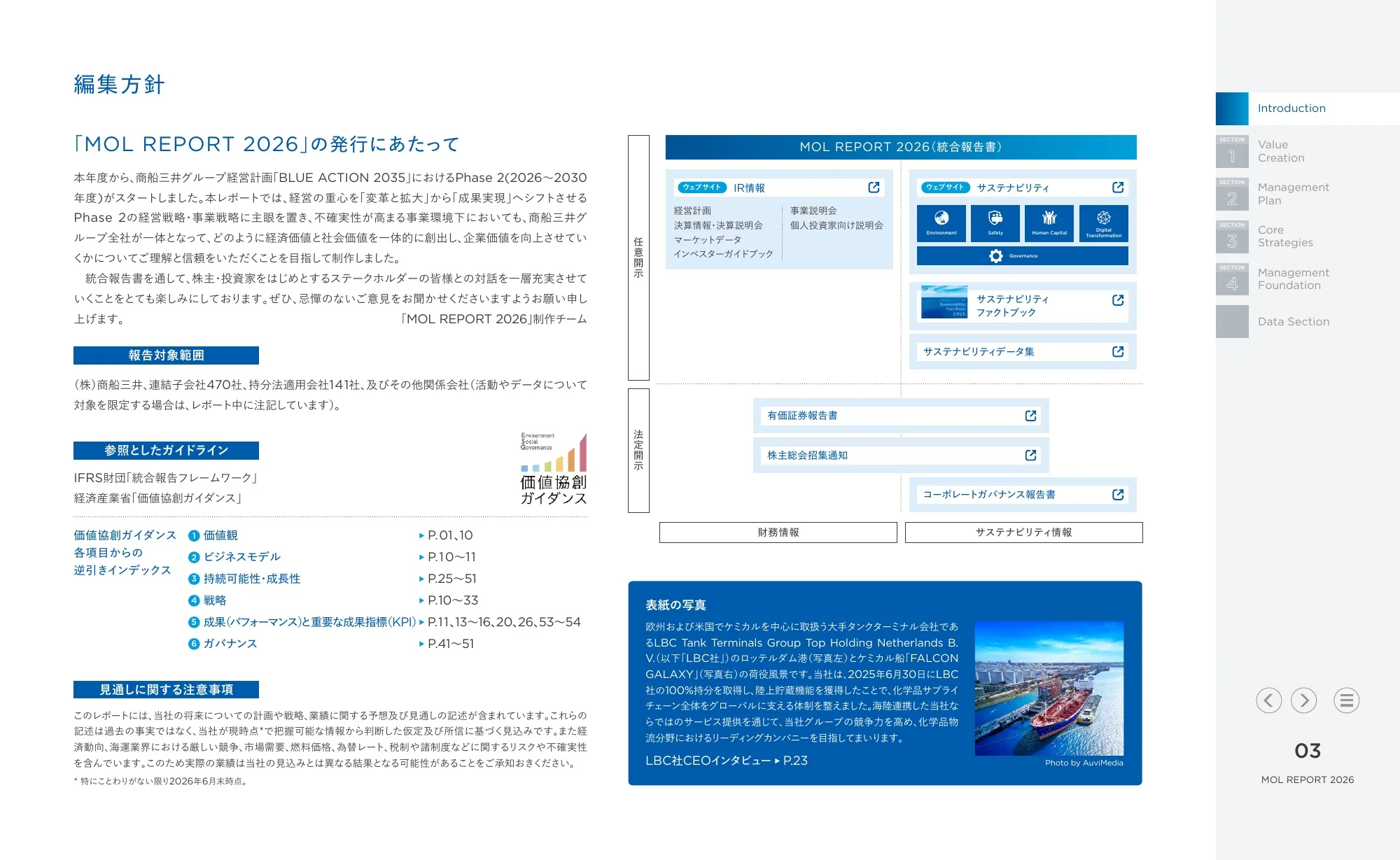Viewport: 1400px width, 860px height.
Task: Click the 有価証券報告書 link text
Action: point(802,416)
